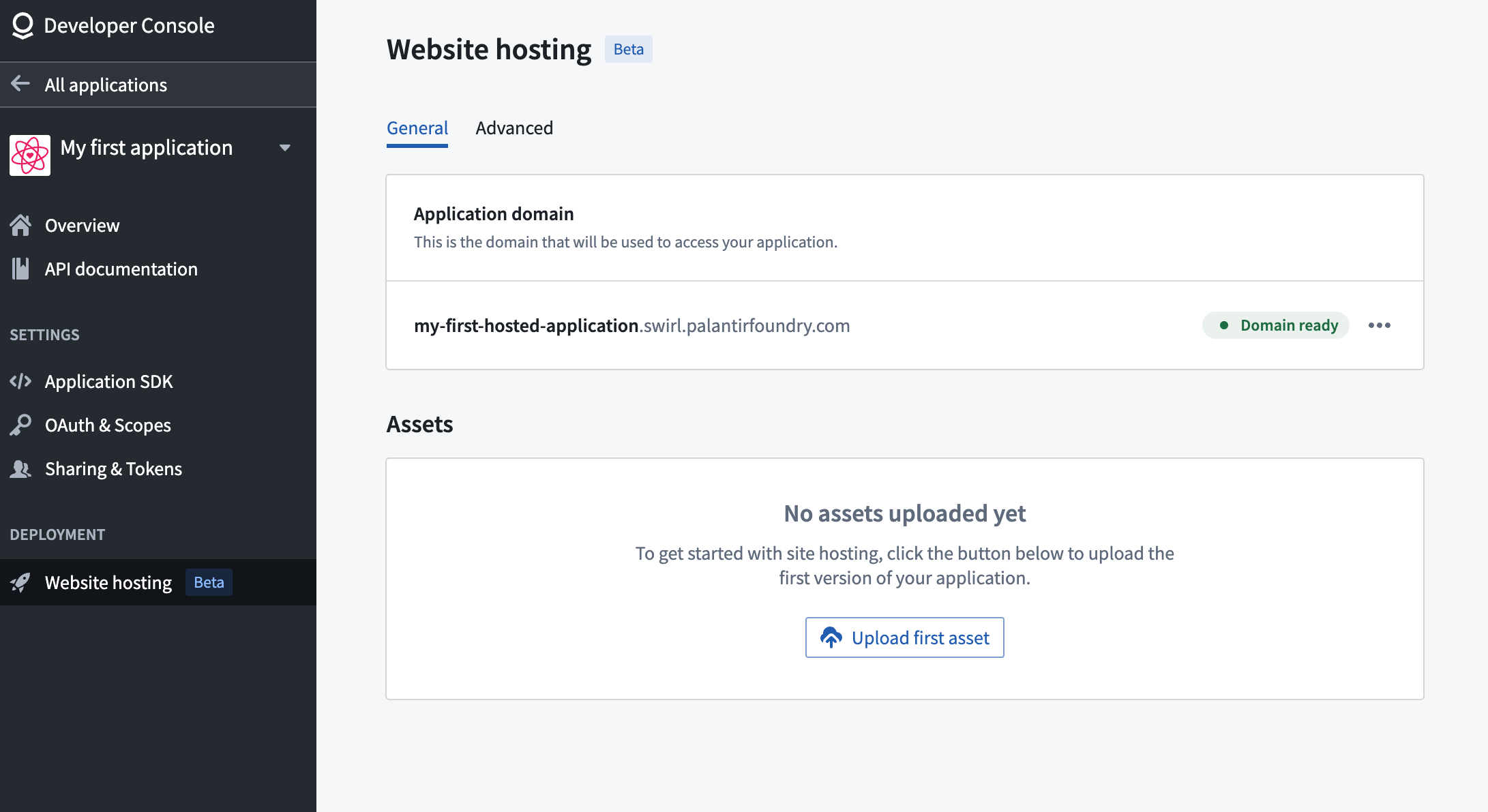Click the Application SDK code icon
Image resolution: width=1488 pixels, height=812 pixels.
pyautogui.click(x=21, y=381)
